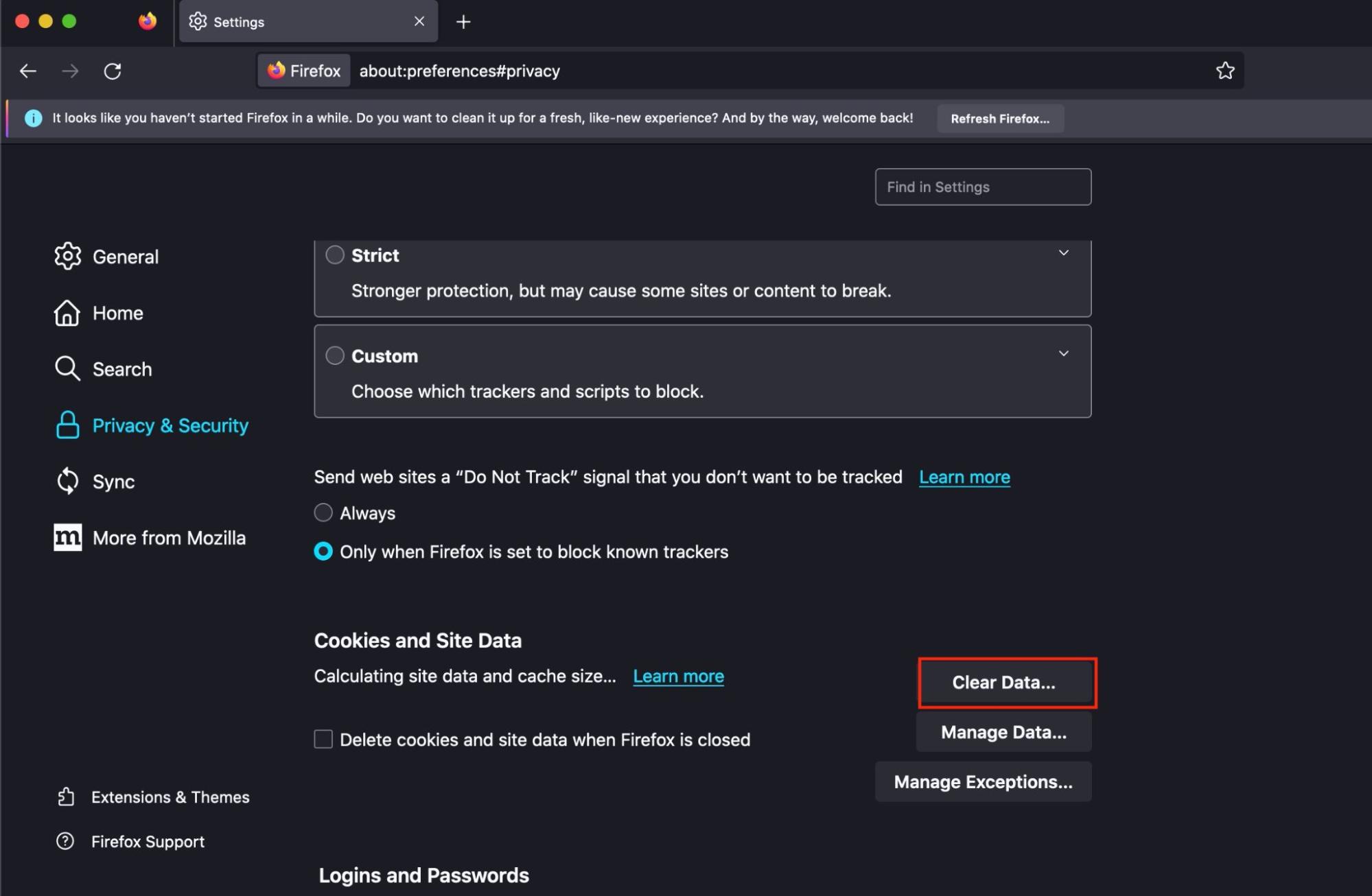Click the Firefox Support question mark icon
Image resolution: width=1372 pixels, height=896 pixels.
(65, 841)
